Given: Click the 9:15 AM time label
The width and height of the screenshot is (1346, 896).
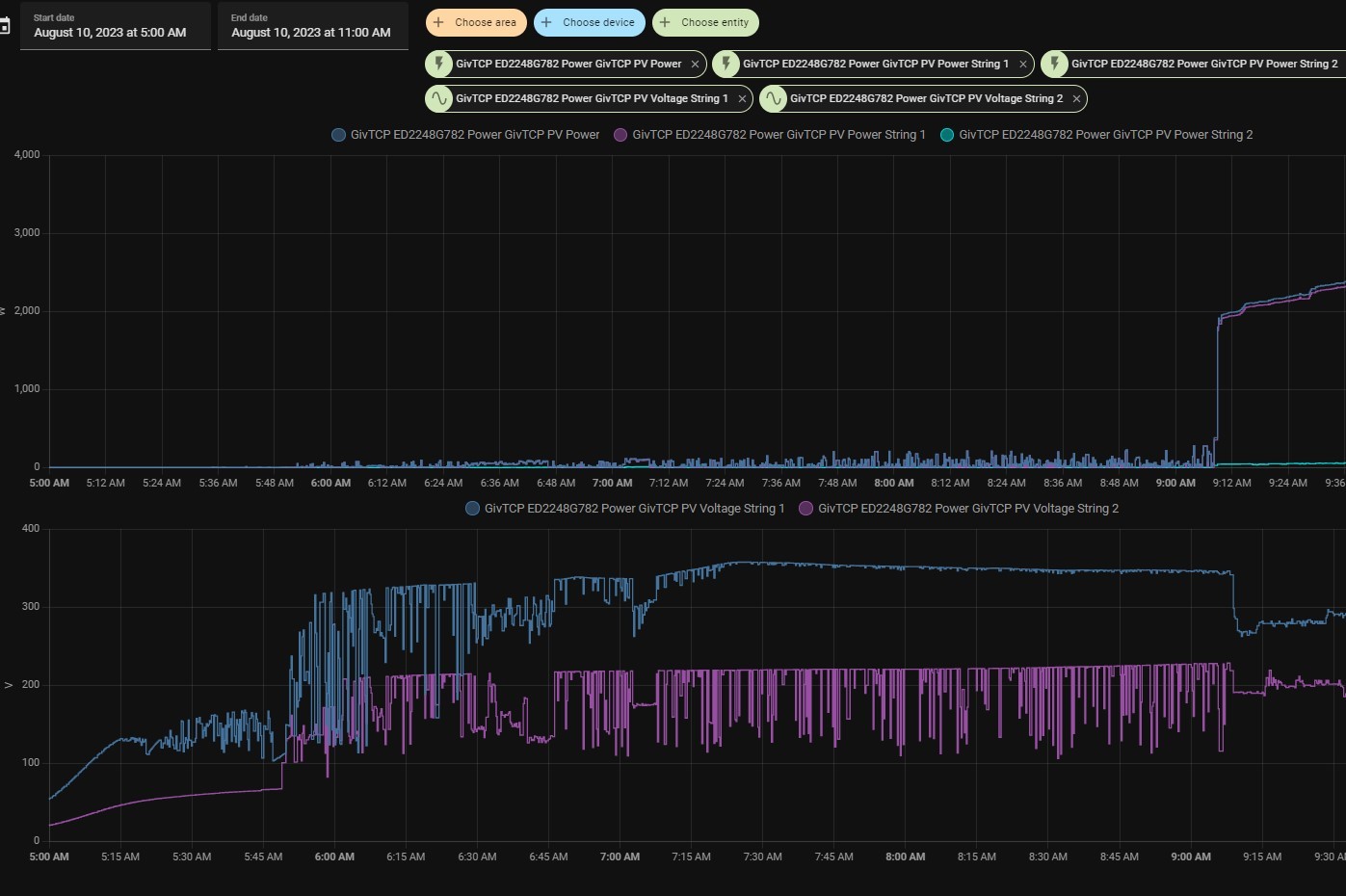Looking at the screenshot, I should click(1262, 857).
